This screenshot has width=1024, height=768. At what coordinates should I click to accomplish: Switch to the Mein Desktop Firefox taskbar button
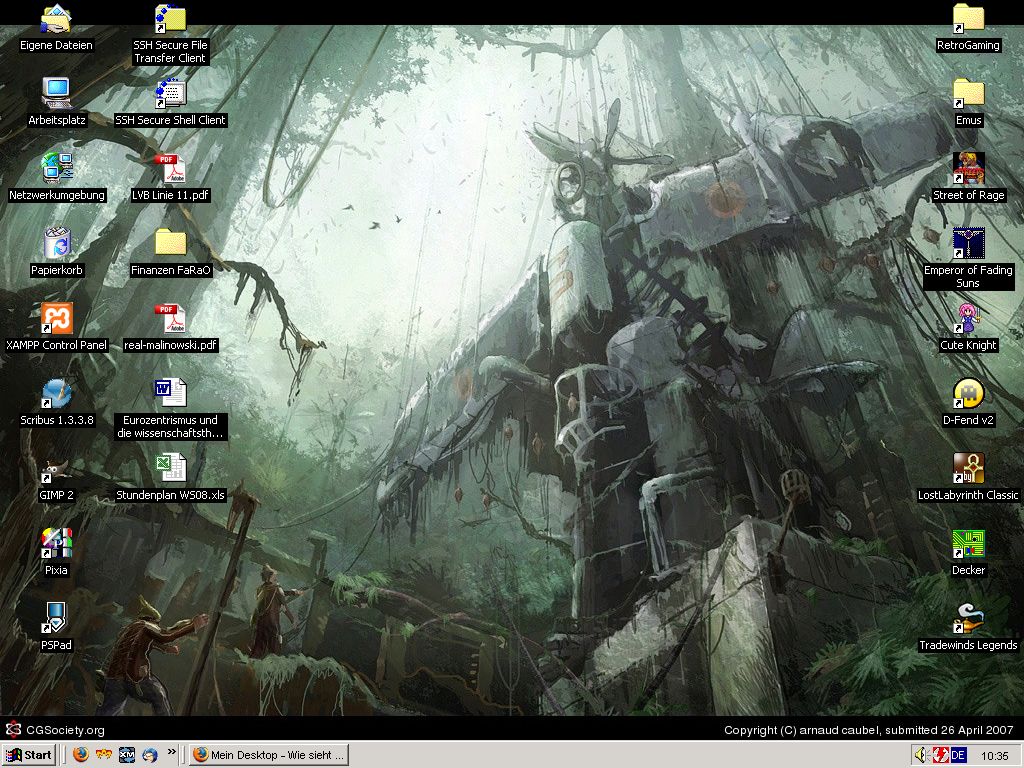pyautogui.click(x=270, y=755)
